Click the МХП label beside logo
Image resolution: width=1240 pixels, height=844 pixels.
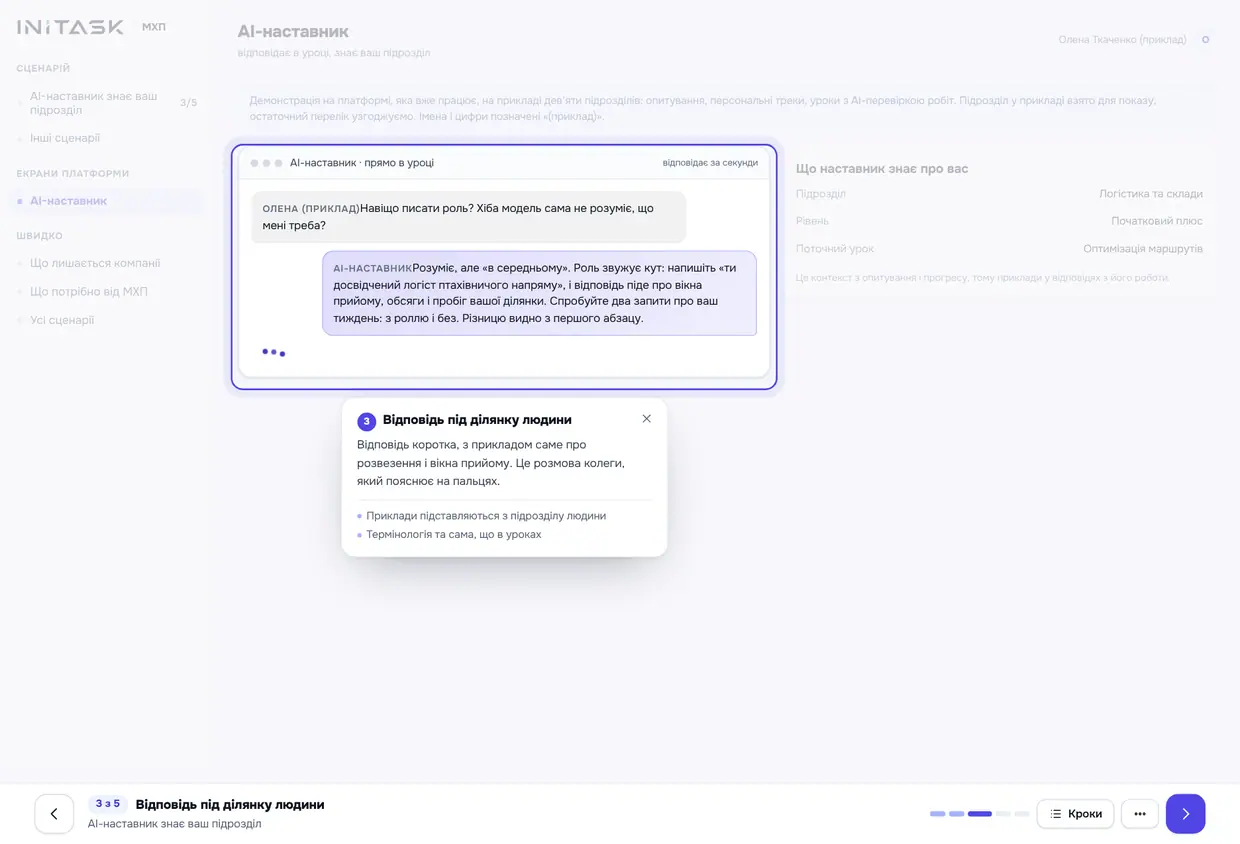click(x=153, y=27)
